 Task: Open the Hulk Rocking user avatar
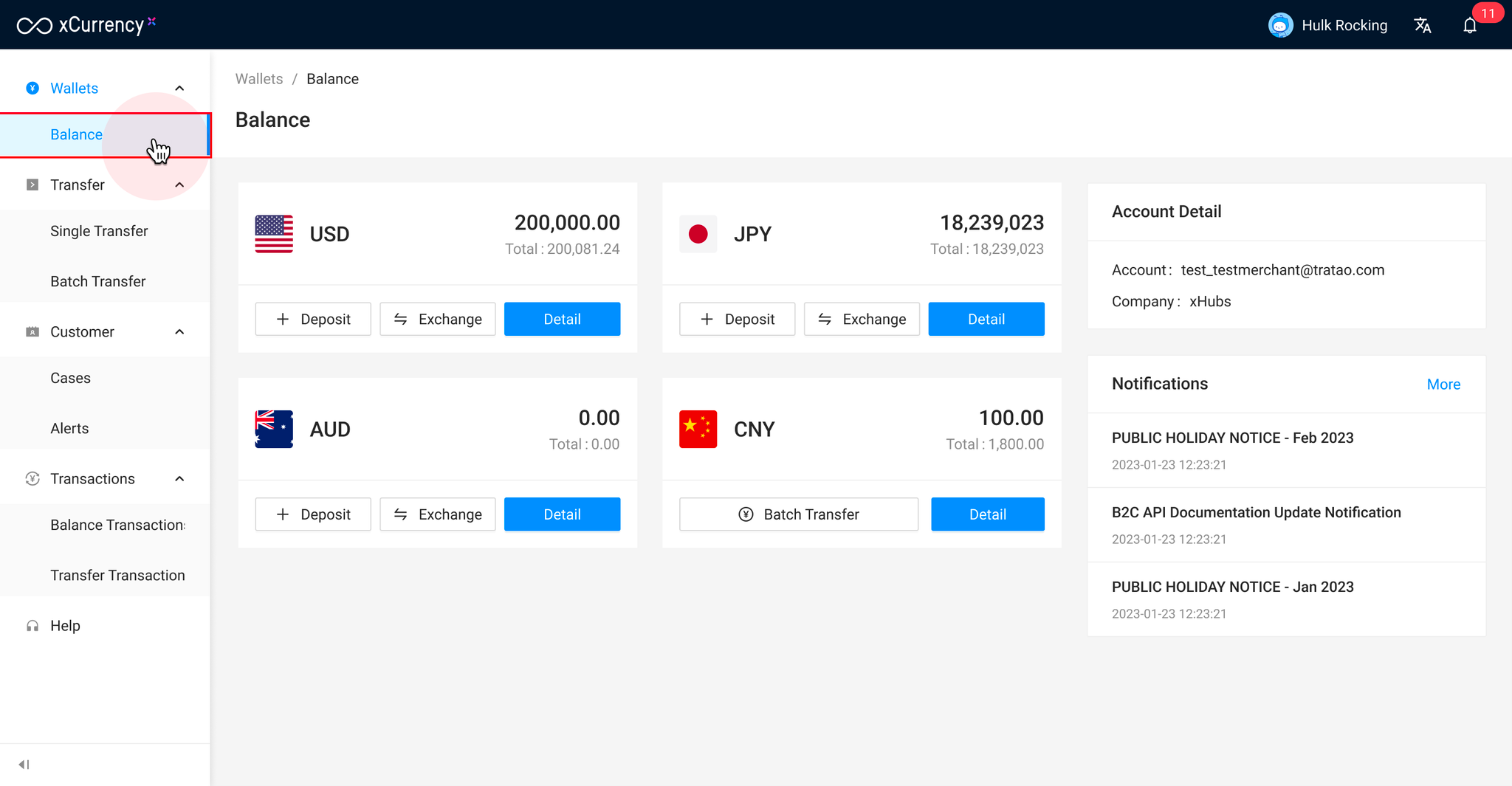(x=1280, y=25)
